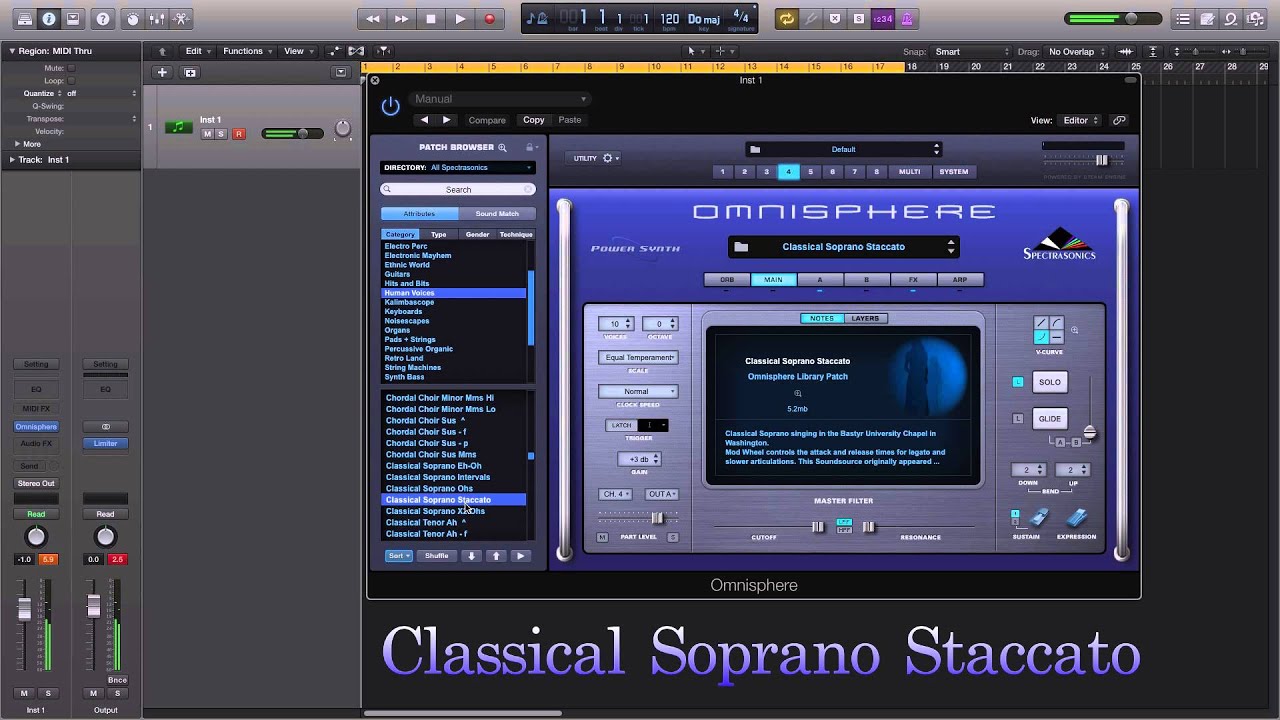Open Editors scissors icon

[181, 18]
